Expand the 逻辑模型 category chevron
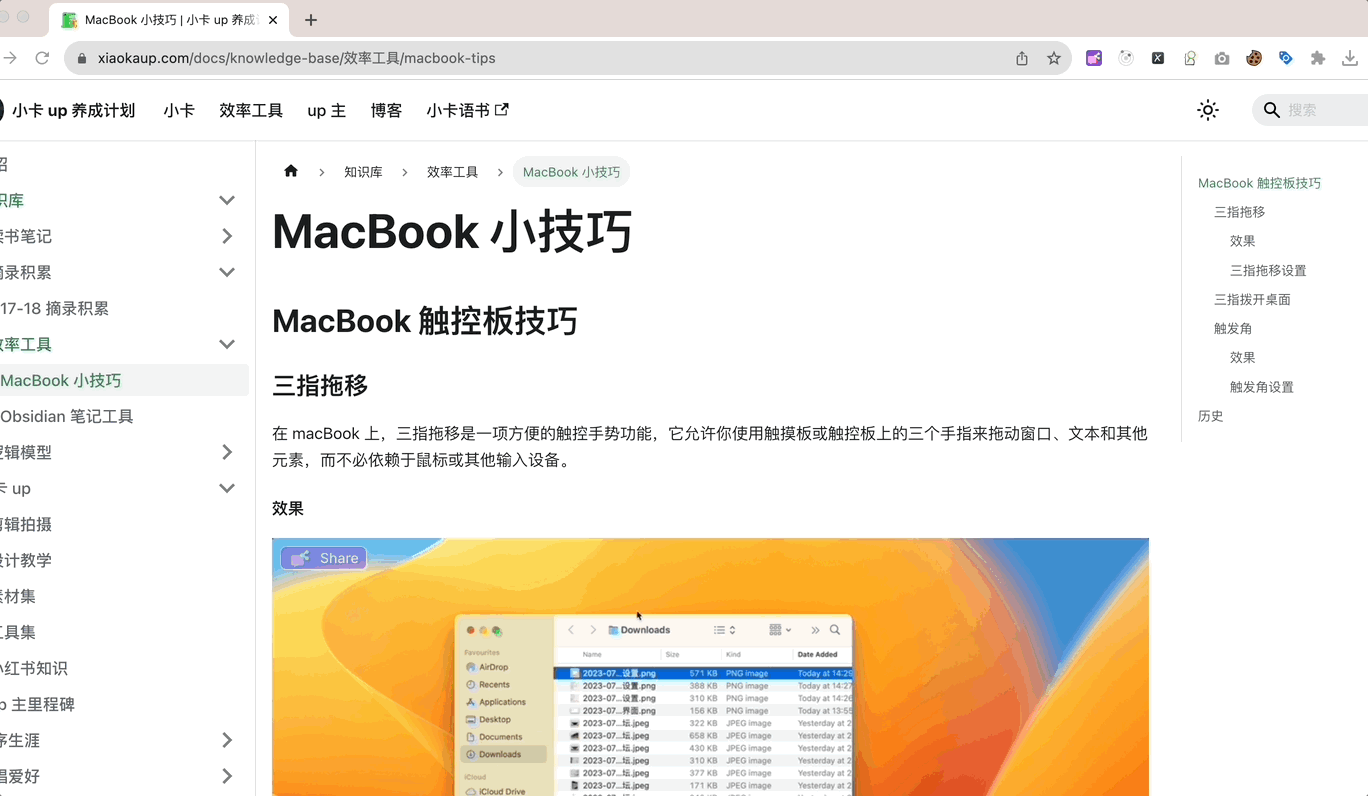The width and height of the screenshot is (1368, 796). [227, 452]
